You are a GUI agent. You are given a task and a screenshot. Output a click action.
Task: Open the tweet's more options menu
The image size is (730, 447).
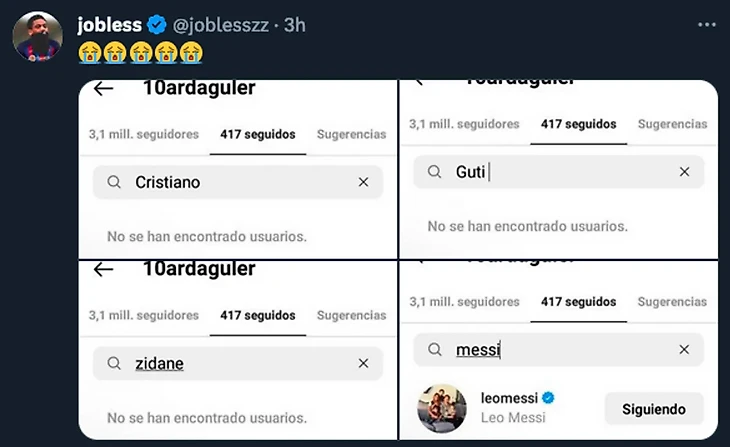click(x=707, y=25)
